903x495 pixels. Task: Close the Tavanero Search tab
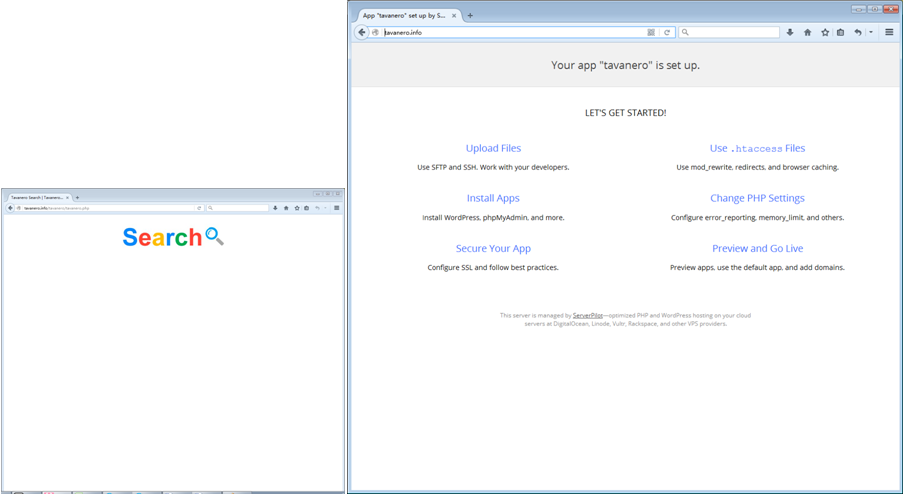67,197
